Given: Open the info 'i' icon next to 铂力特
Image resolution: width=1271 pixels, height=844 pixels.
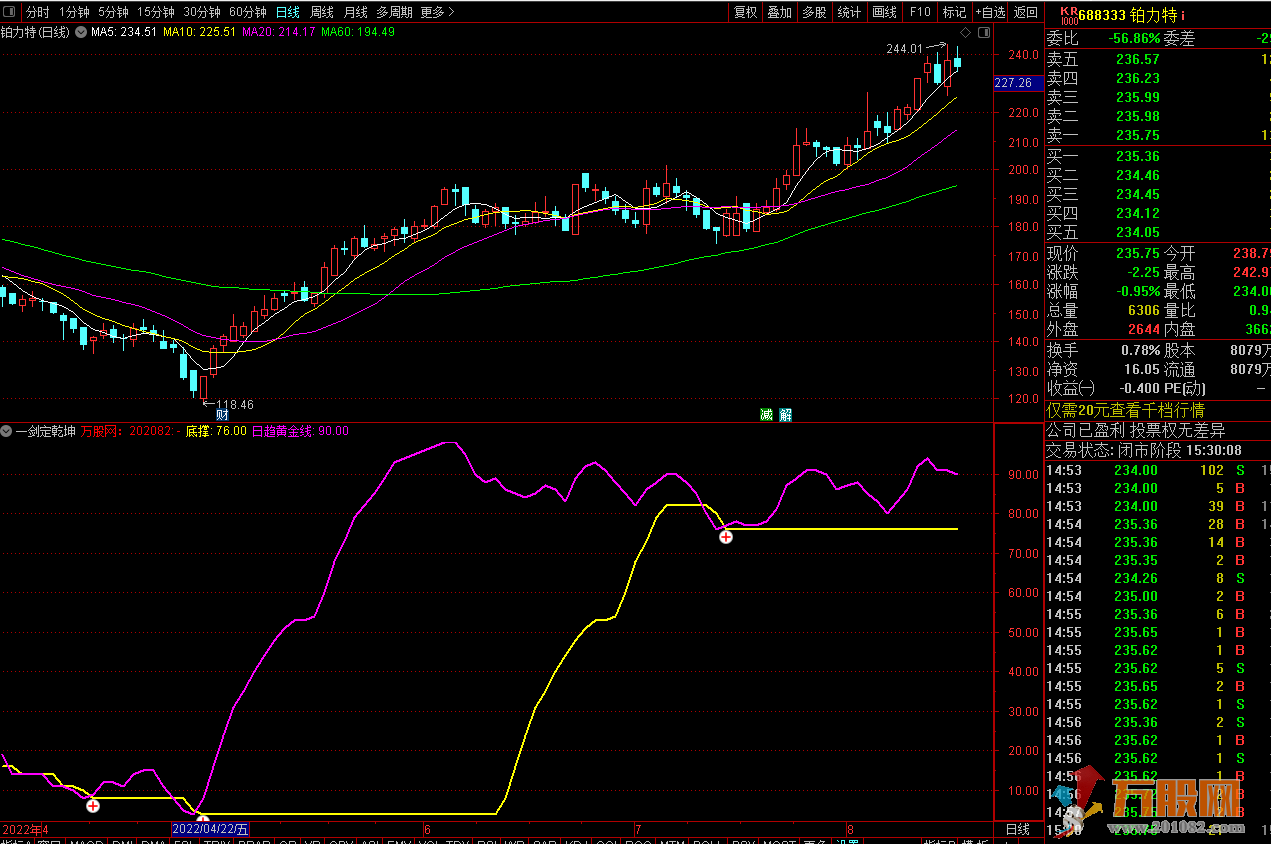Looking at the screenshot, I should (x=1183, y=14).
